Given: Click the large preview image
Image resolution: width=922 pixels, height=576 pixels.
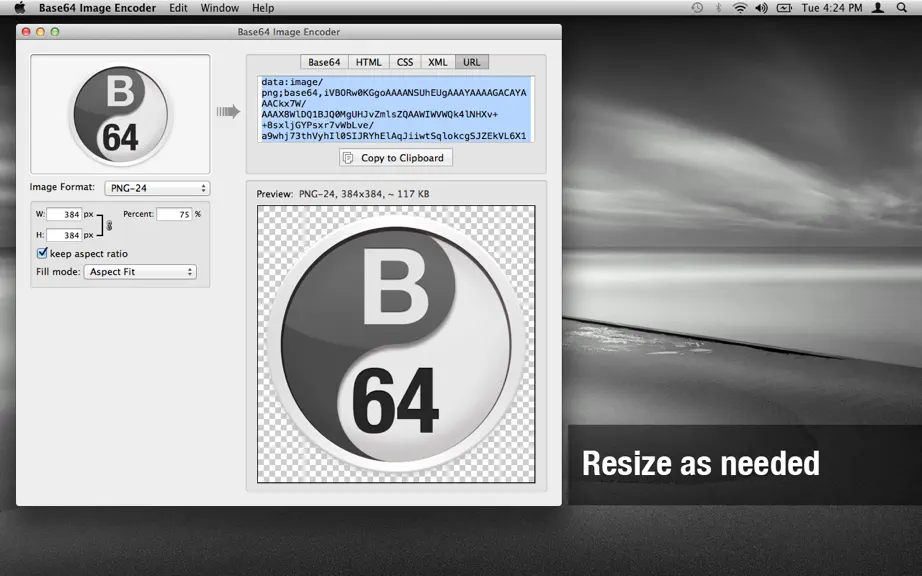Looking at the screenshot, I should 396,344.
